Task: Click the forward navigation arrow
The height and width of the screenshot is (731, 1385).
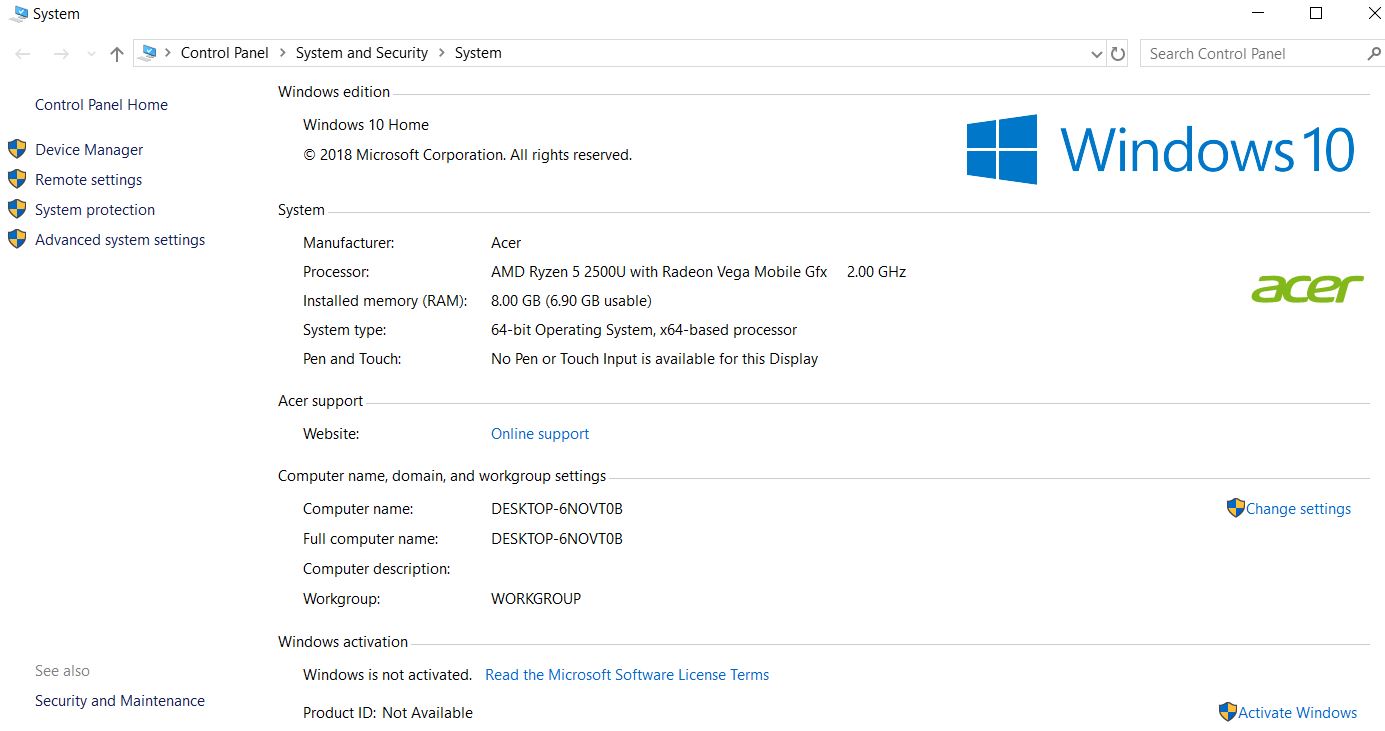Action: tap(60, 54)
